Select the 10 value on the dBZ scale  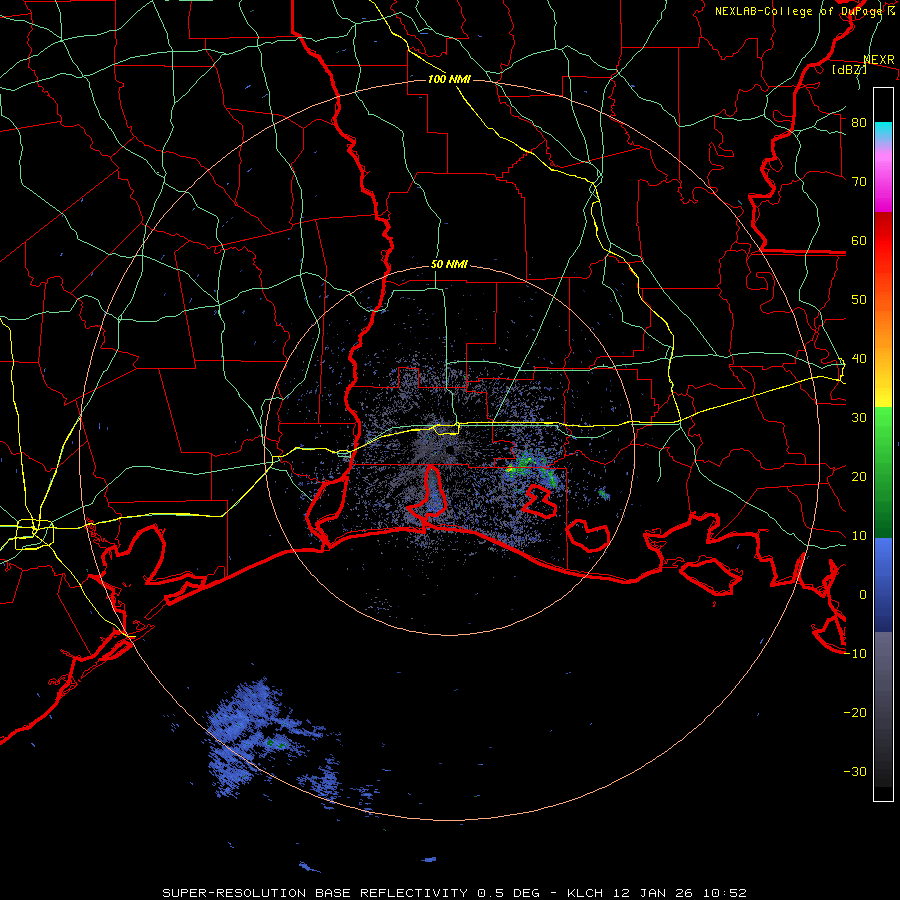pos(859,536)
